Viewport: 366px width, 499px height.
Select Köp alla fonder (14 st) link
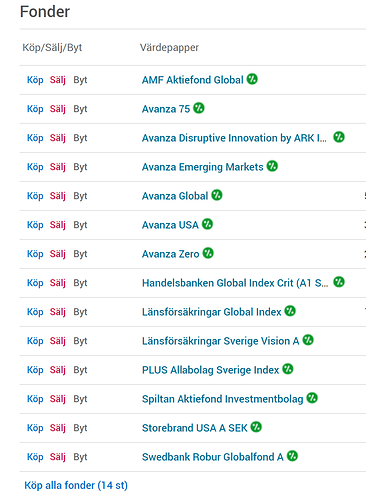click(76, 485)
